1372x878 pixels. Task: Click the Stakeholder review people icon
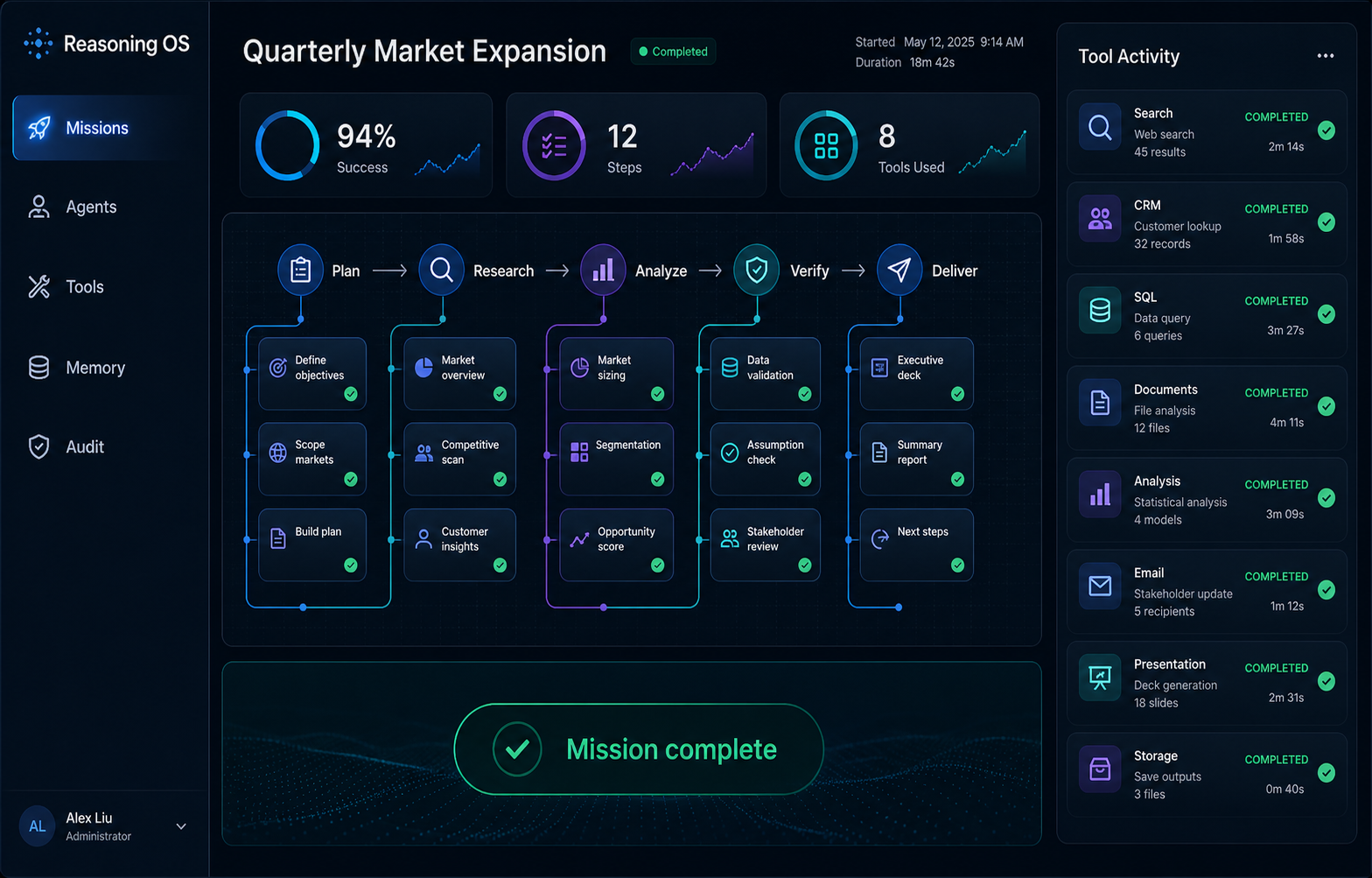730,538
